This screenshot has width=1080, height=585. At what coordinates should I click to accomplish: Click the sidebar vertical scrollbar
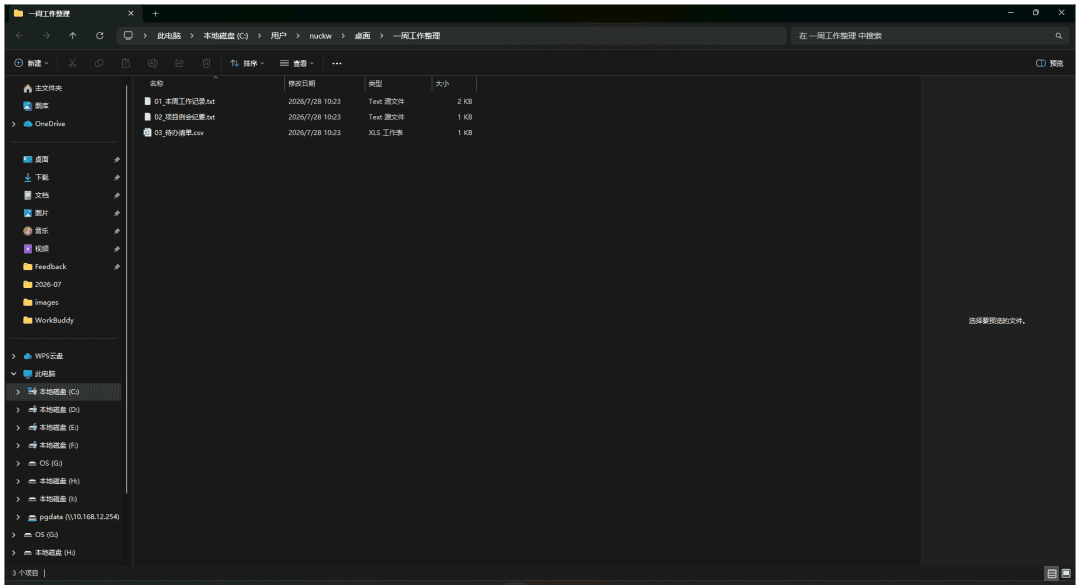[x=127, y=289]
